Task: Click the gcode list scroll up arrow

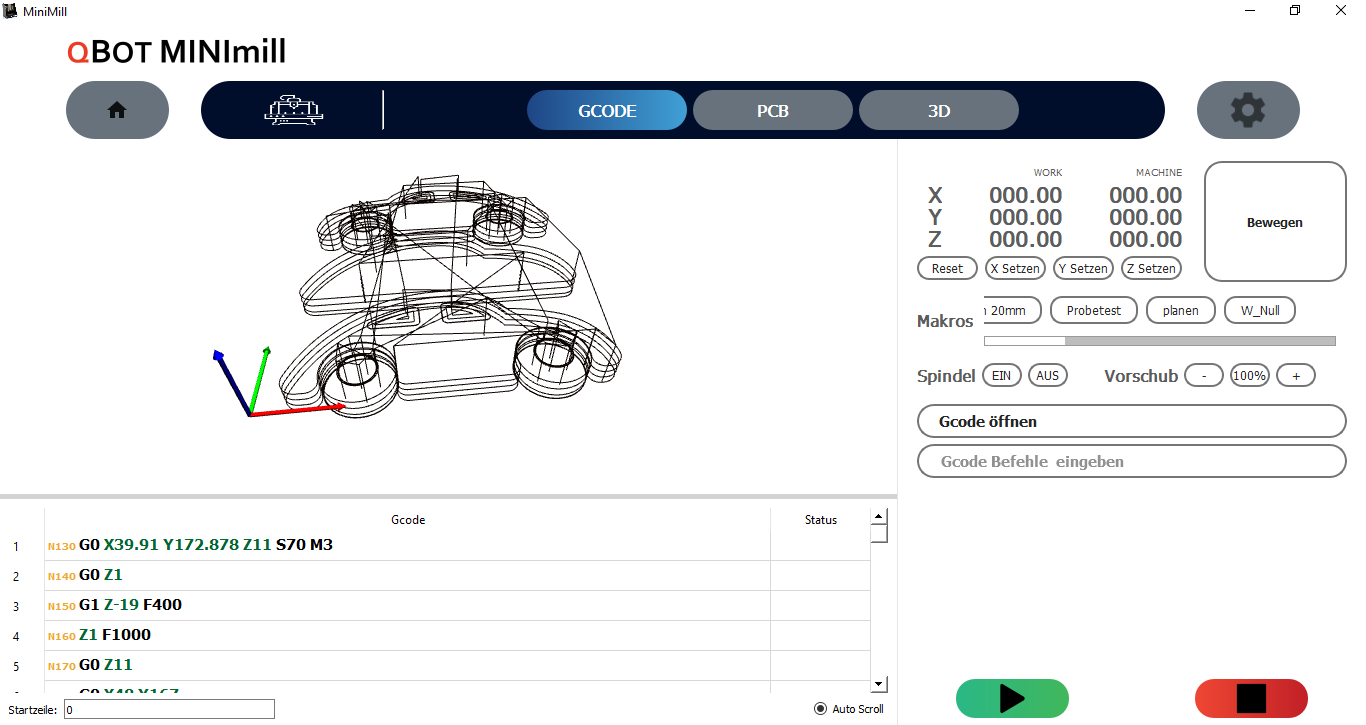Action: [879, 517]
